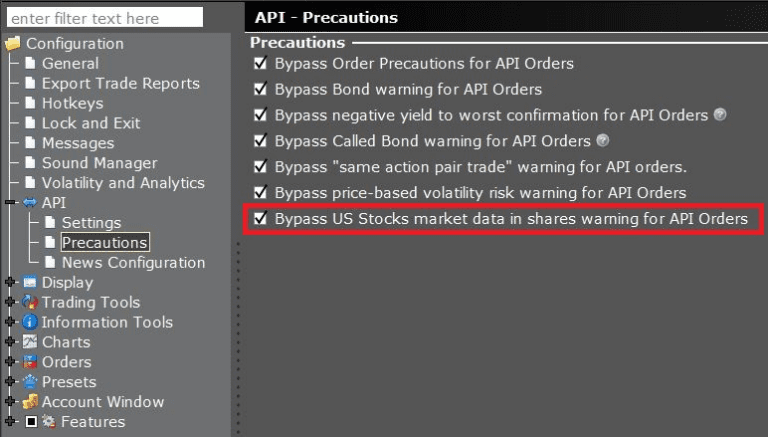Viewport: 768px width, 437px height.
Task: Click the Information Tools info icon
Action: (x=29, y=322)
